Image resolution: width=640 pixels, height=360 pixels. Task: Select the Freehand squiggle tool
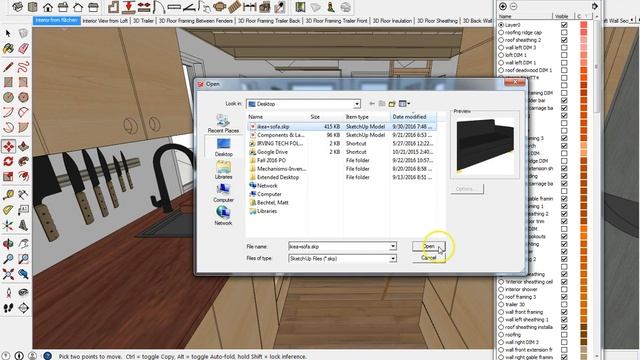[23, 66]
